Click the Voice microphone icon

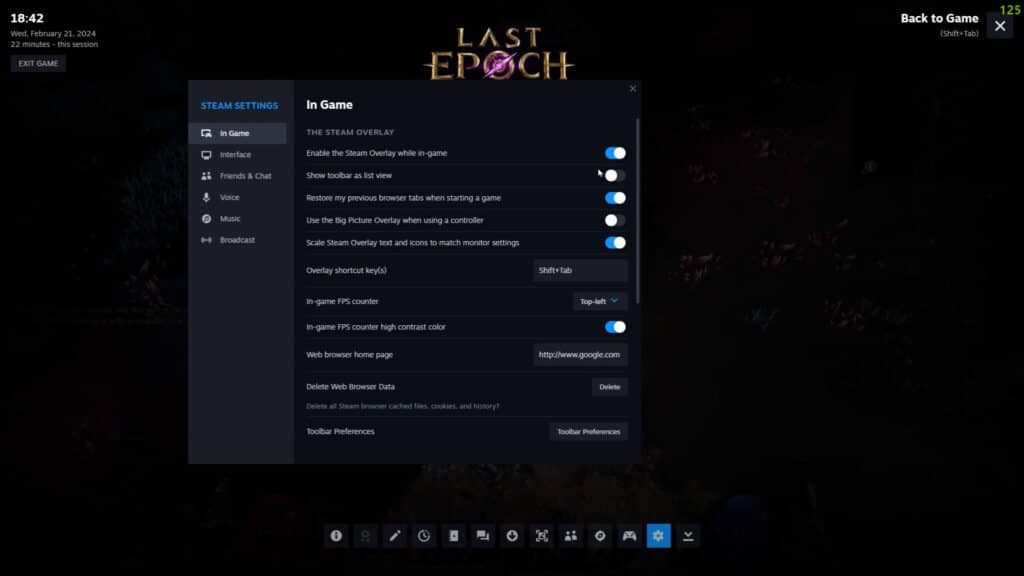(206, 197)
